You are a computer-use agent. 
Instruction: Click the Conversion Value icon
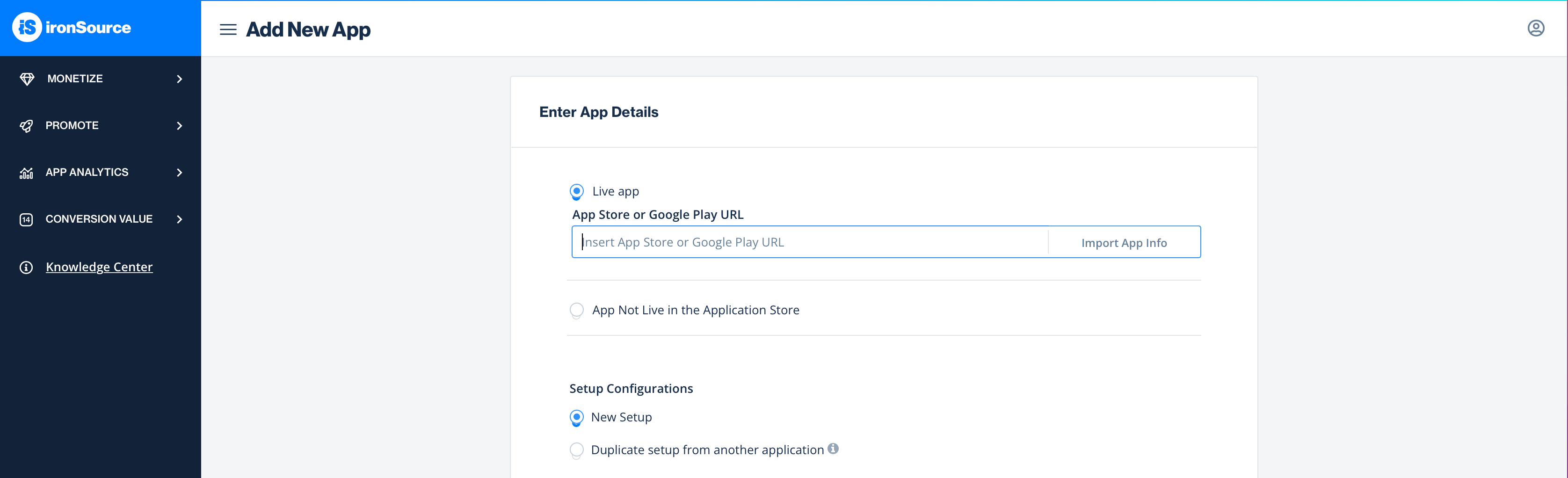point(26,219)
